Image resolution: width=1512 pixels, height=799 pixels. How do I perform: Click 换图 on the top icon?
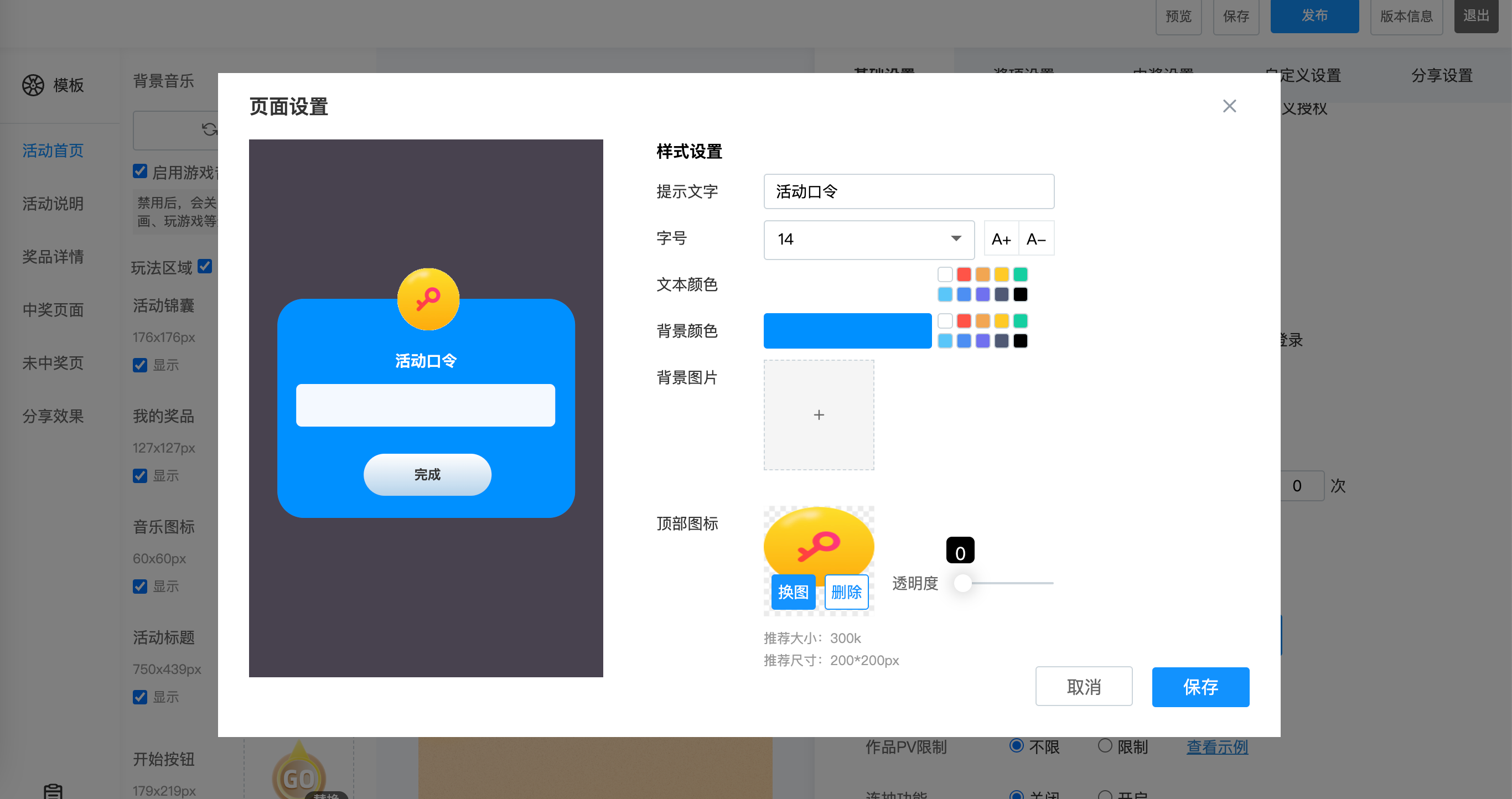(793, 592)
